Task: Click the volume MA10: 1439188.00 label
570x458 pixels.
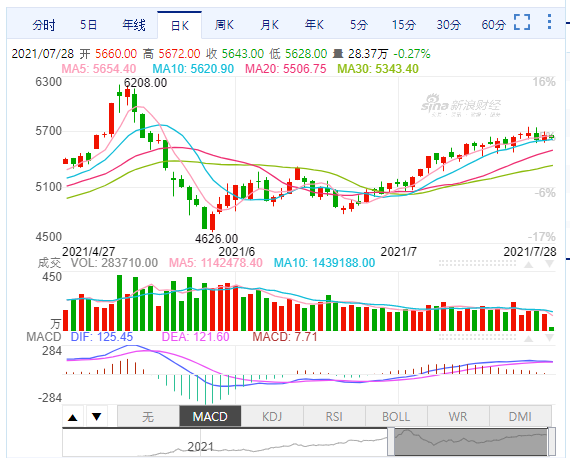Action: [x=324, y=263]
